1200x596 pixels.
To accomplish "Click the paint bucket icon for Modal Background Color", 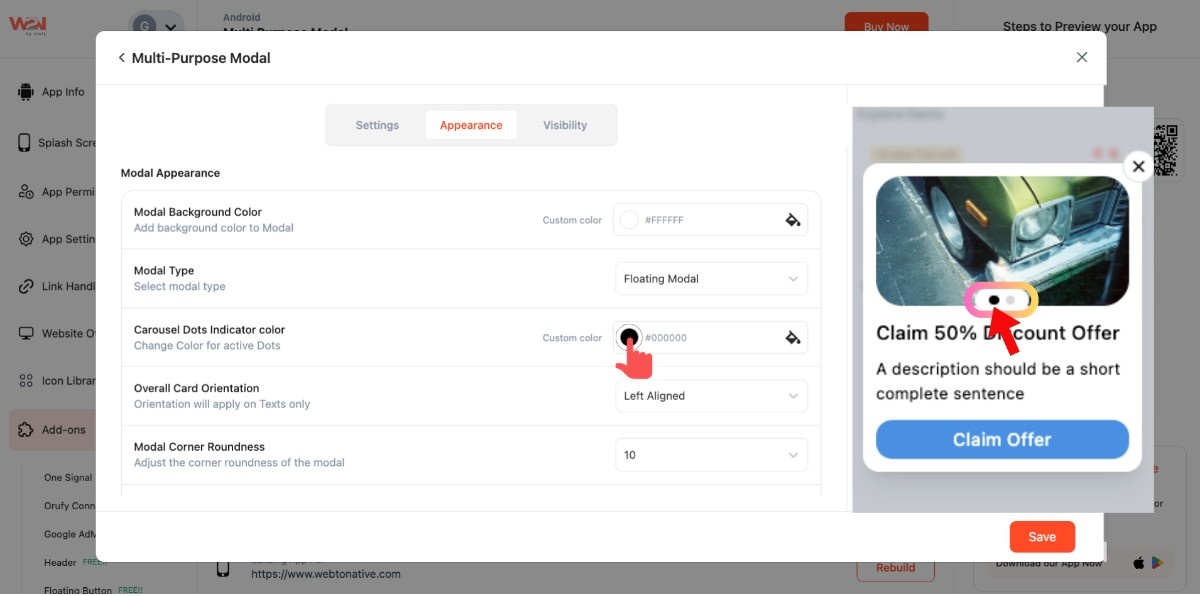I will pos(793,220).
